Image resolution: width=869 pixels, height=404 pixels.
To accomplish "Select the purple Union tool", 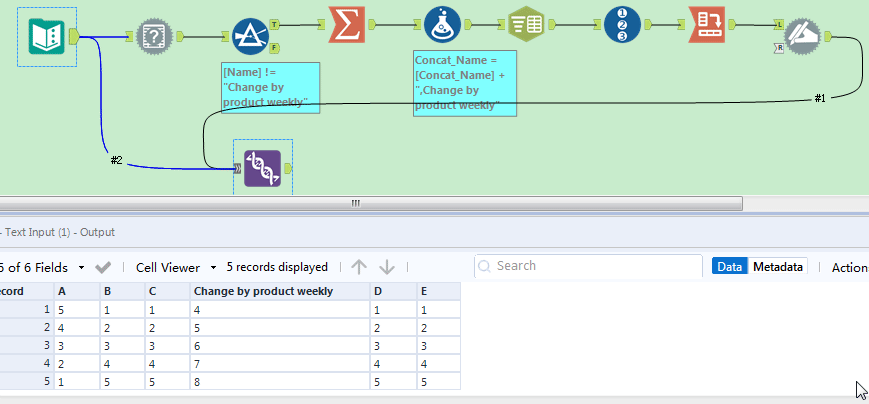I will click(262, 168).
